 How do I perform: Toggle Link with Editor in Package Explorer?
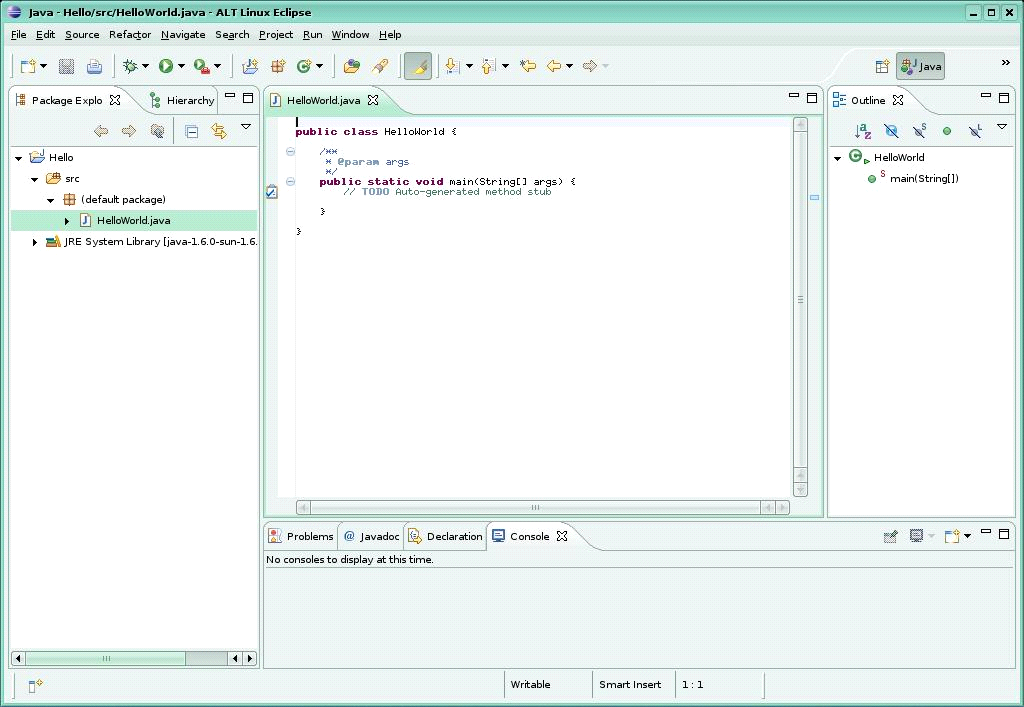click(219, 131)
